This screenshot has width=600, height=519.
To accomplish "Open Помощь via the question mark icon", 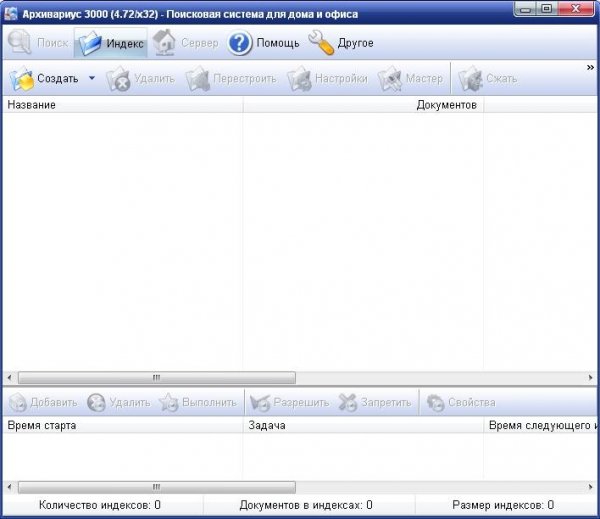I will tap(240, 43).
